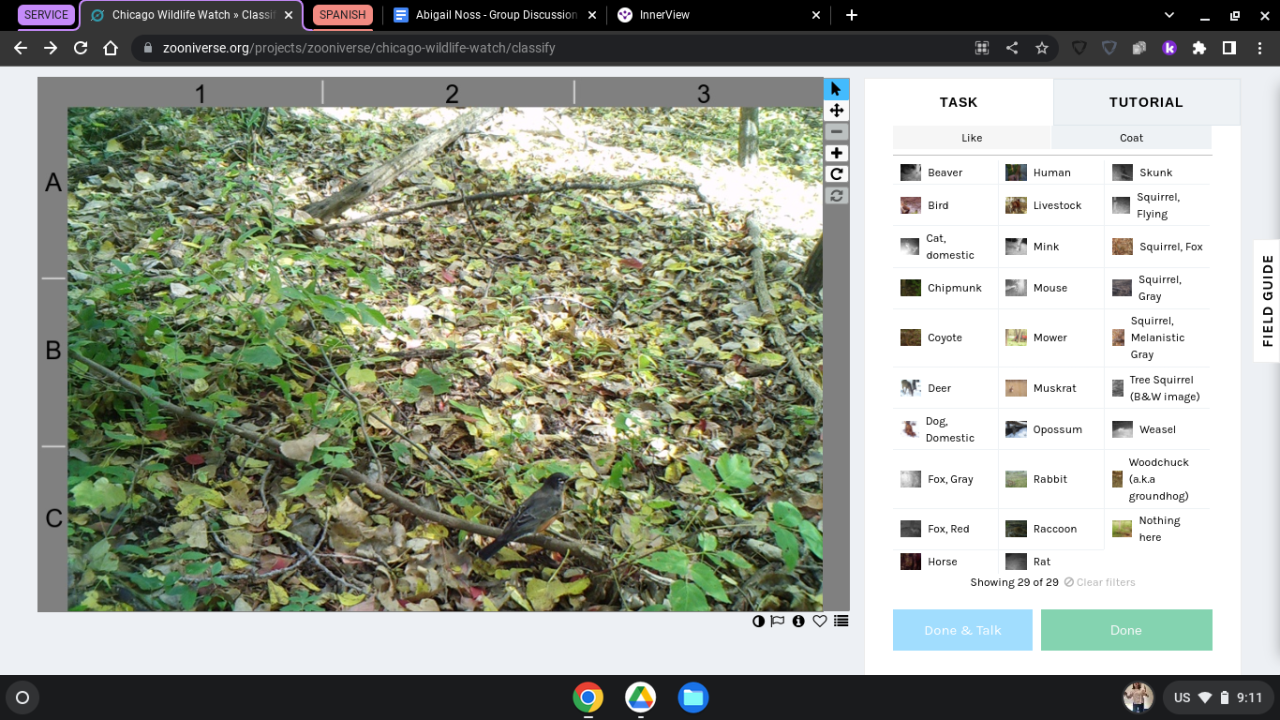Viewport: 1280px width, 720px height.
Task: Mark image as Nothing here
Action: pyautogui.click(x=1157, y=529)
